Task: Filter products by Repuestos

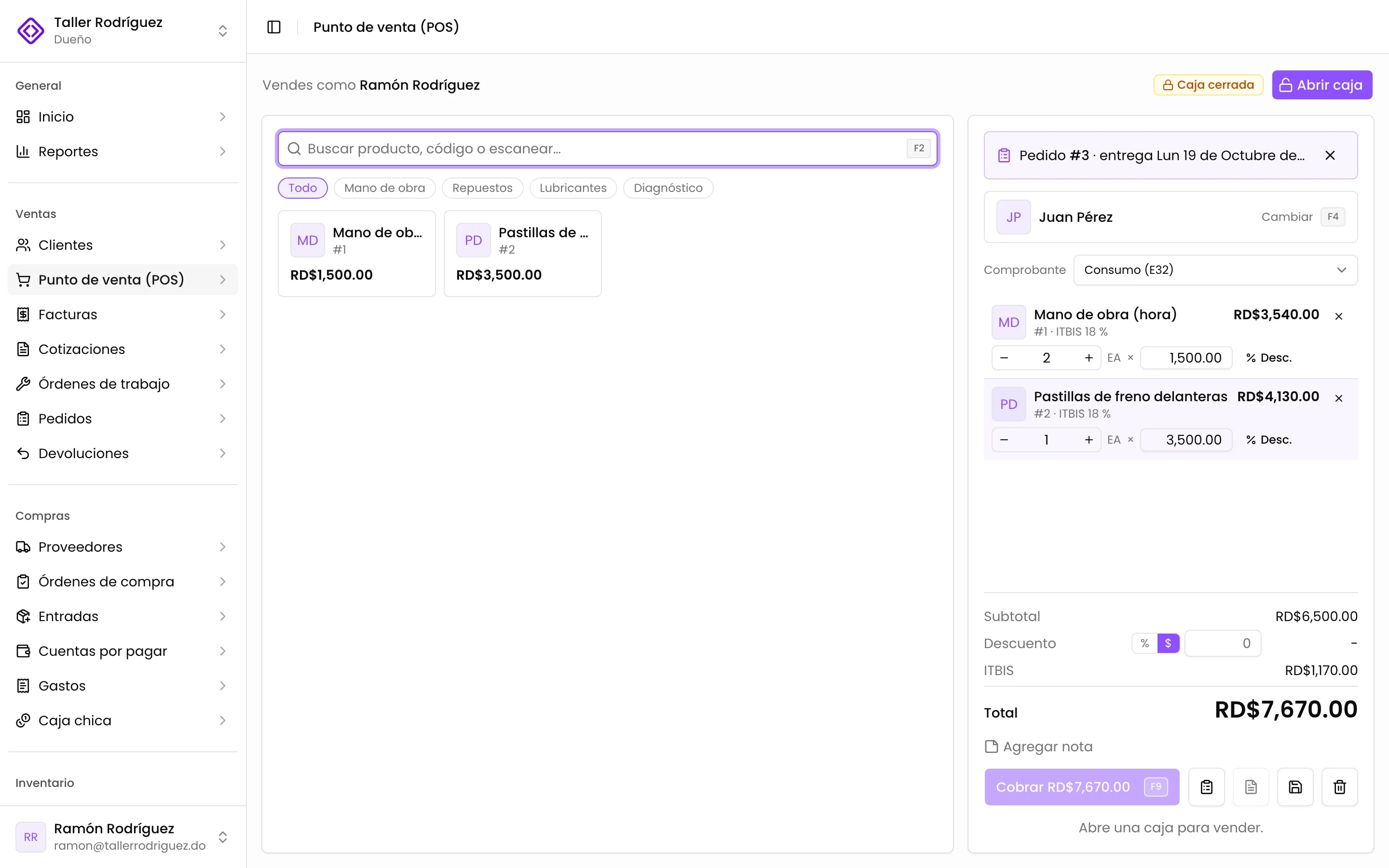Action: [x=482, y=188]
